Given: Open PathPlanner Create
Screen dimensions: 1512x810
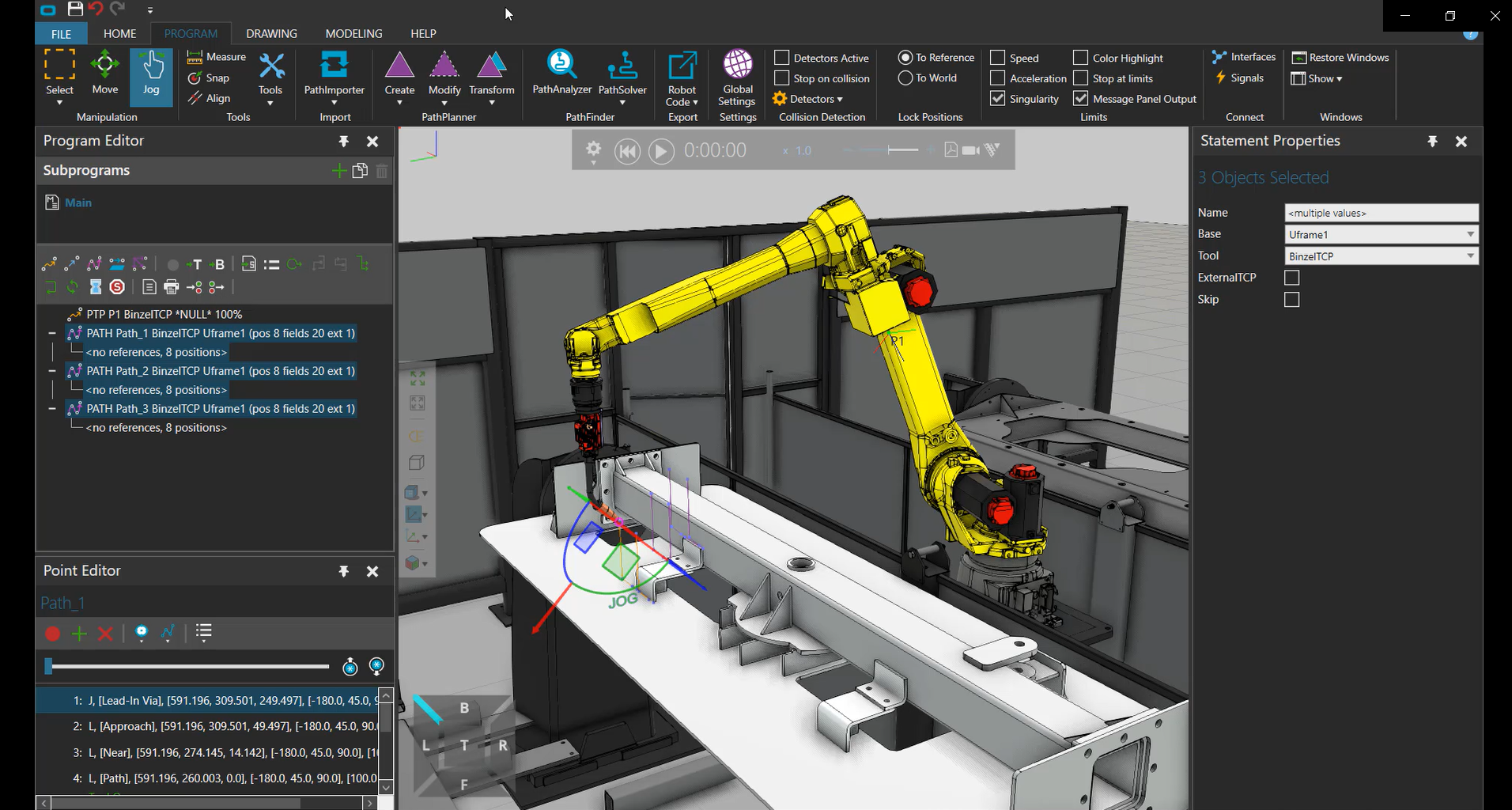Looking at the screenshot, I should 399,78.
